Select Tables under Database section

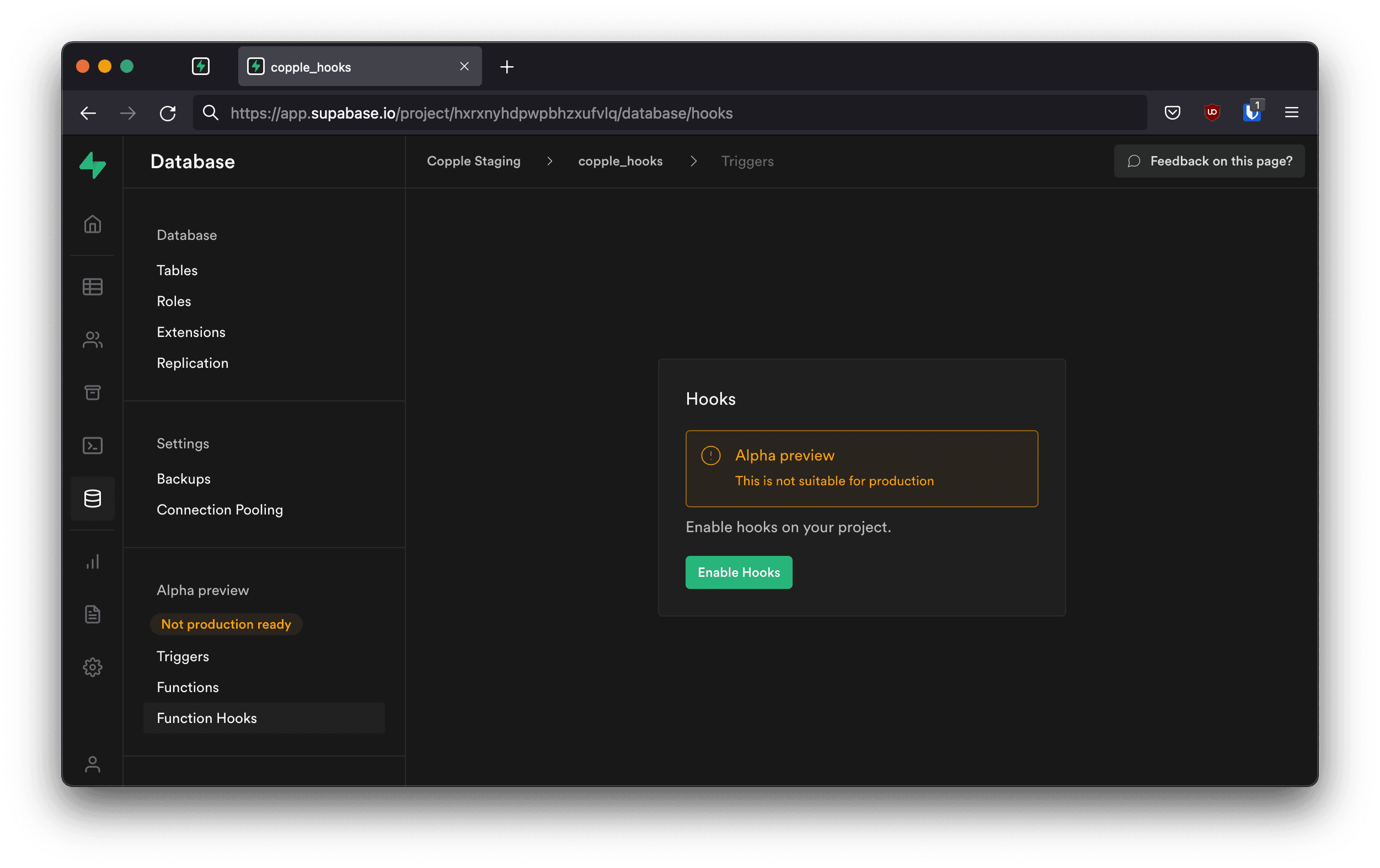tap(177, 270)
